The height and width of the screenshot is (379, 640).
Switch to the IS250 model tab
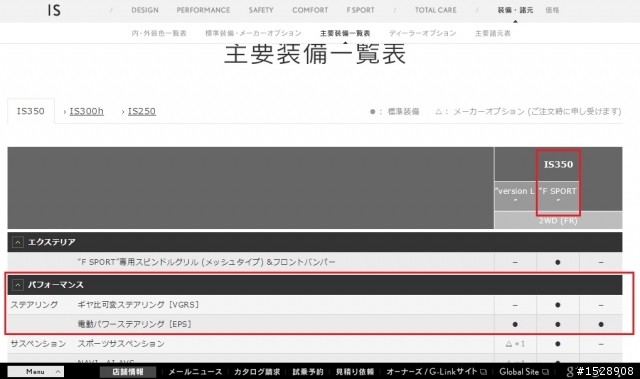pyautogui.click(x=142, y=111)
